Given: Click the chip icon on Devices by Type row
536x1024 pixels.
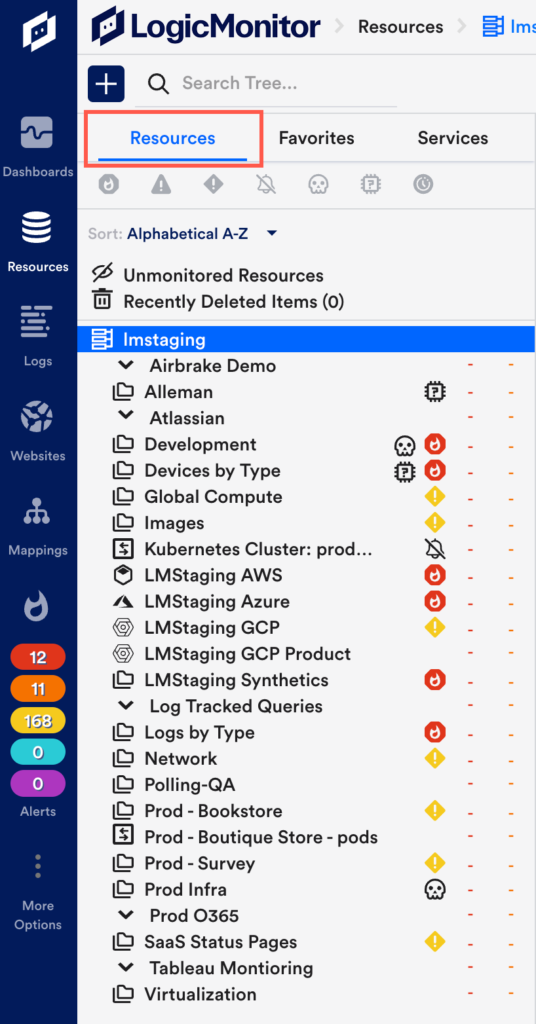Looking at the screenshot, I should tap(405, 472).
